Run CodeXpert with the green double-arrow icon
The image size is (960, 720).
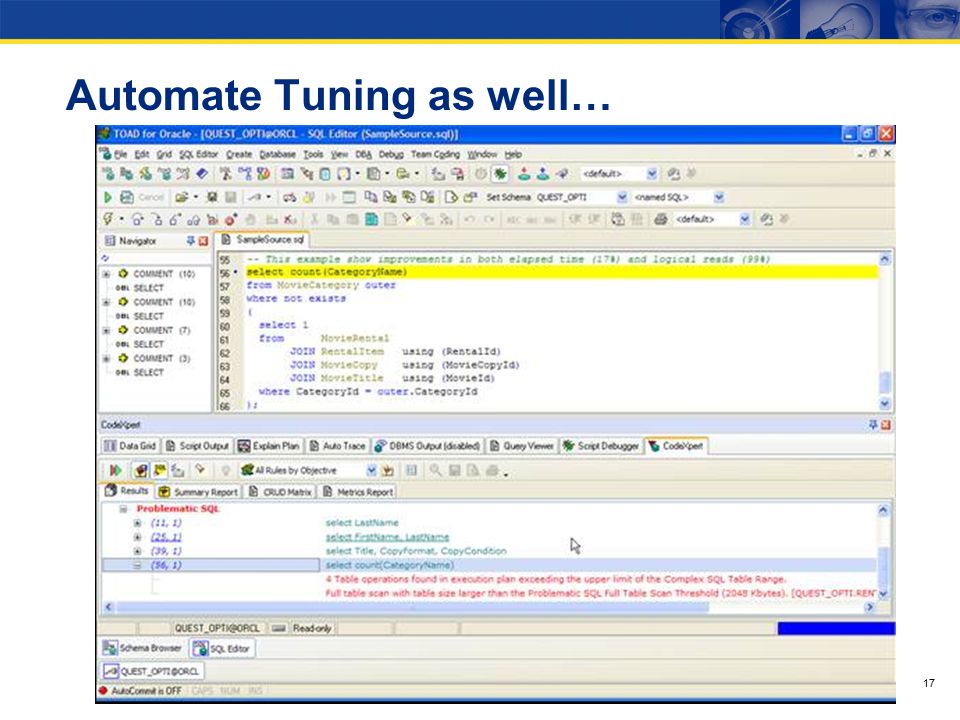115,470
